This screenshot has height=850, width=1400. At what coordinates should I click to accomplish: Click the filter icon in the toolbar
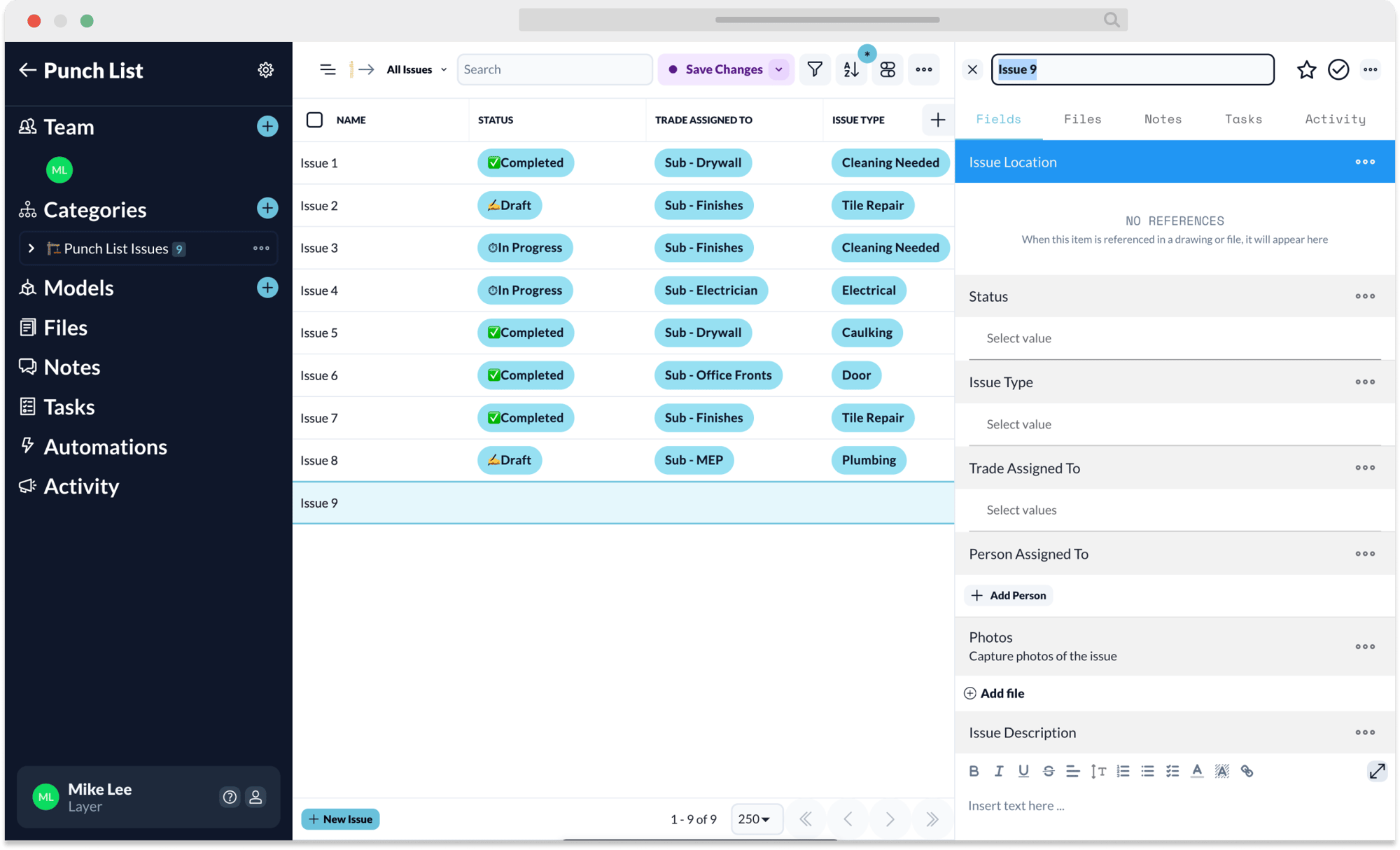pyautogui.click(x=815, y=69)
